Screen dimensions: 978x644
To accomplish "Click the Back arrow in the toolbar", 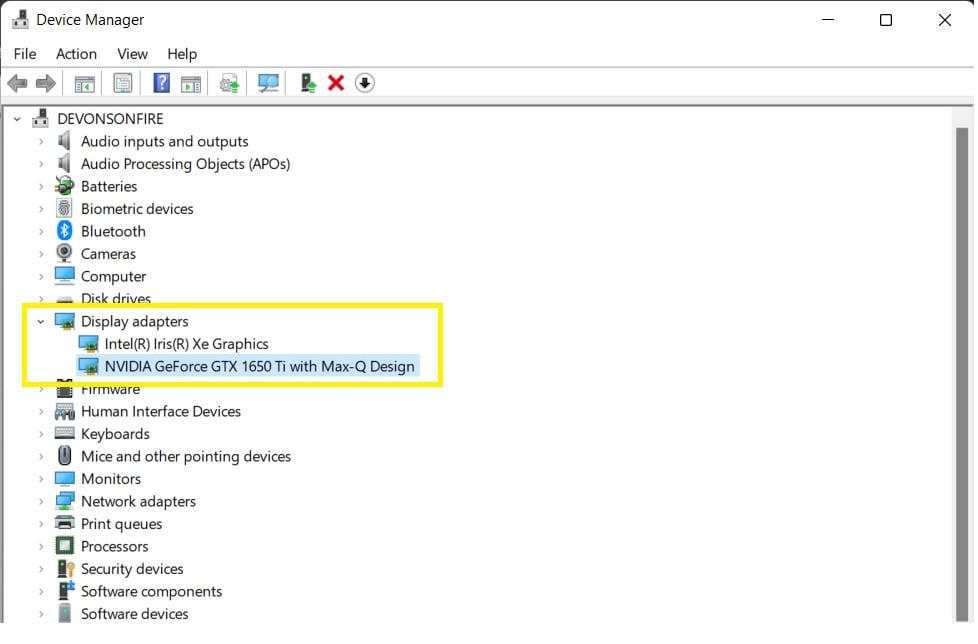I will pos(17,83).
